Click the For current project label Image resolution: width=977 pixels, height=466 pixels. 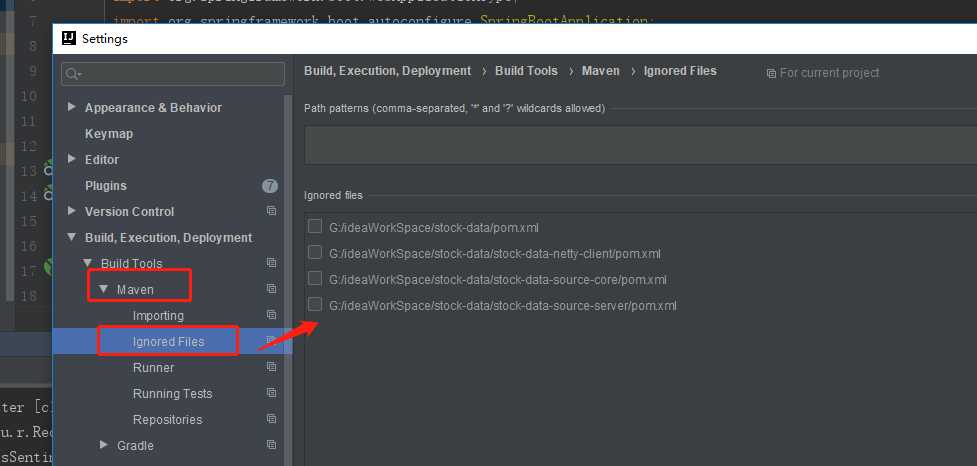(829, 73)
